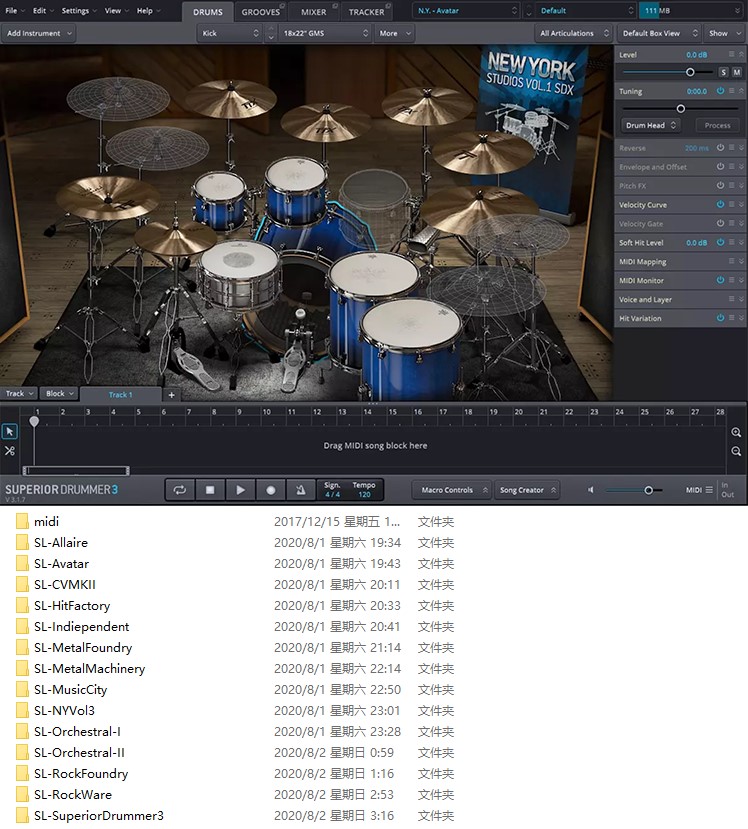
Task: Disable the Velocity Curve power button
Action: (721, 205)
